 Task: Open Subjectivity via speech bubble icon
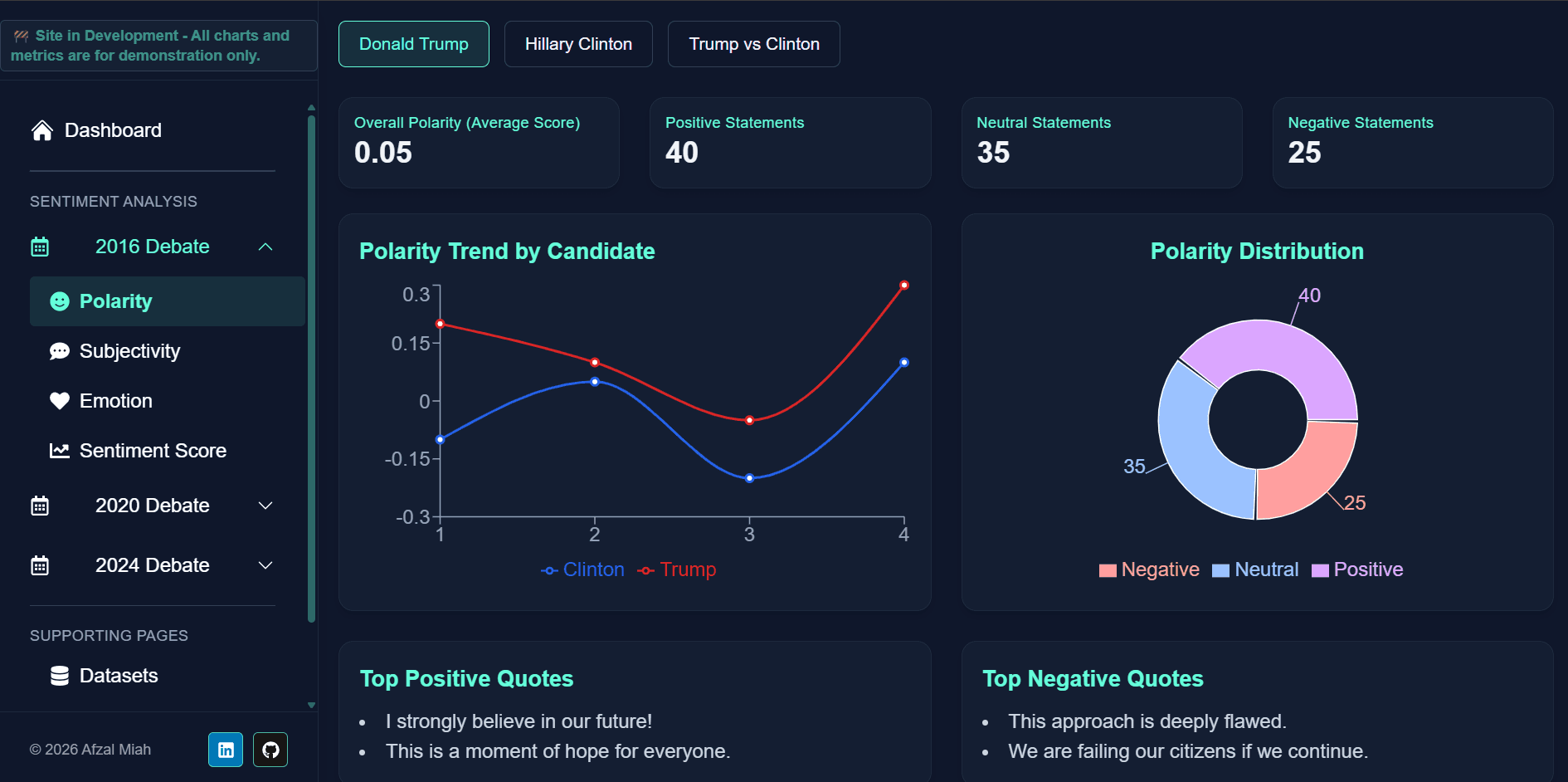(x=59, y=351)
